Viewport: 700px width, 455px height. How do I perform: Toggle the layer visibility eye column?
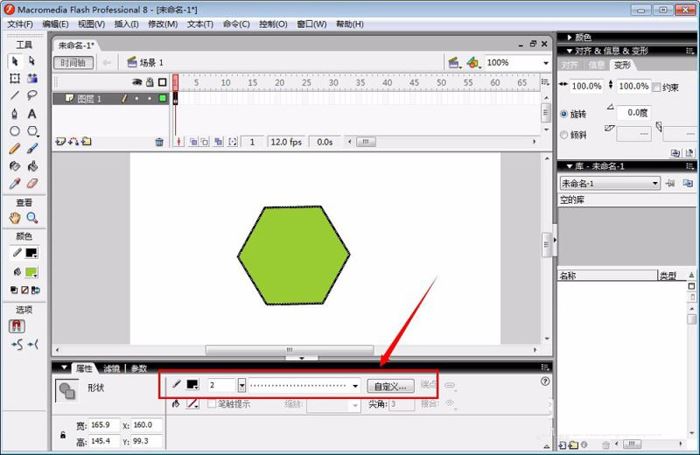[x=137, y=82]
